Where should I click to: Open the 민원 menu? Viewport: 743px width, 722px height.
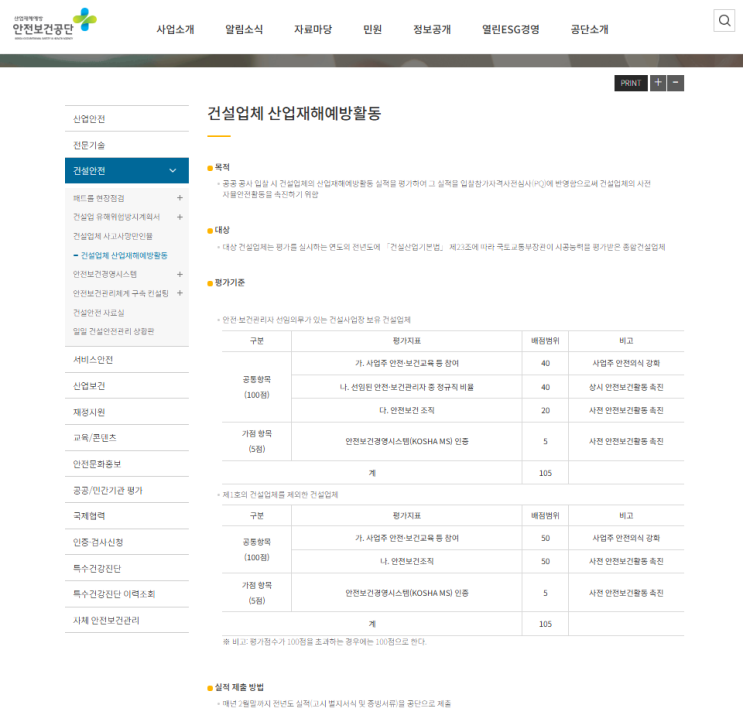(x=372, y=29)
